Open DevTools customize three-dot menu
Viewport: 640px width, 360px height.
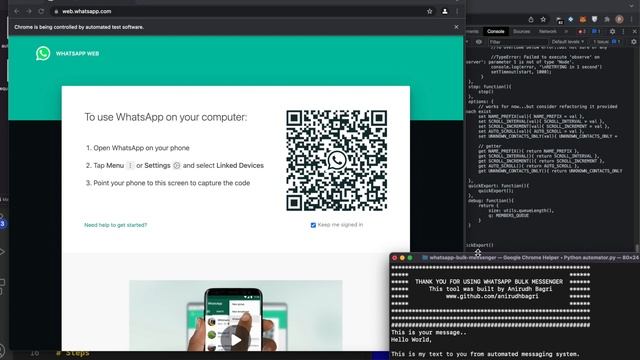[x=623, y=31]
